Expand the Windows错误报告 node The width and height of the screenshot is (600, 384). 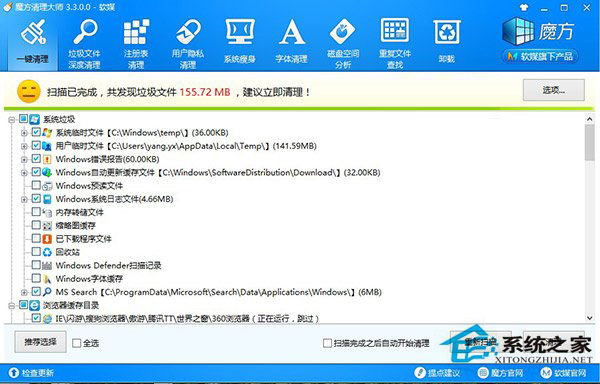[x=24, y=159]
